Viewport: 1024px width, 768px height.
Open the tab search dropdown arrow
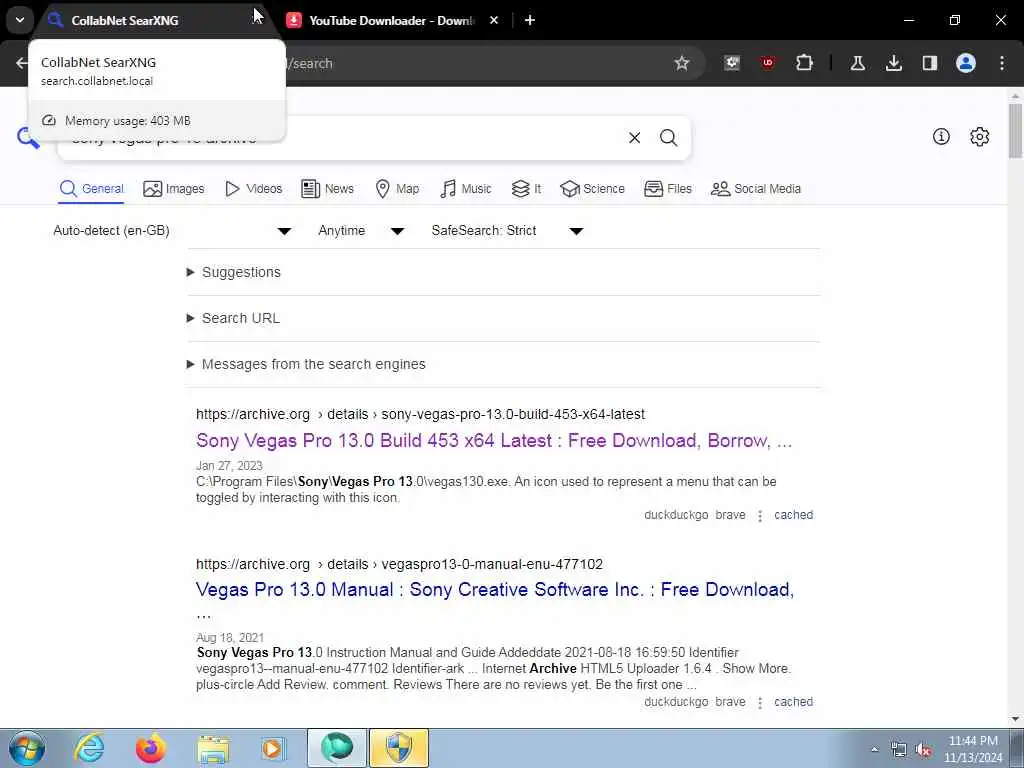20,20
